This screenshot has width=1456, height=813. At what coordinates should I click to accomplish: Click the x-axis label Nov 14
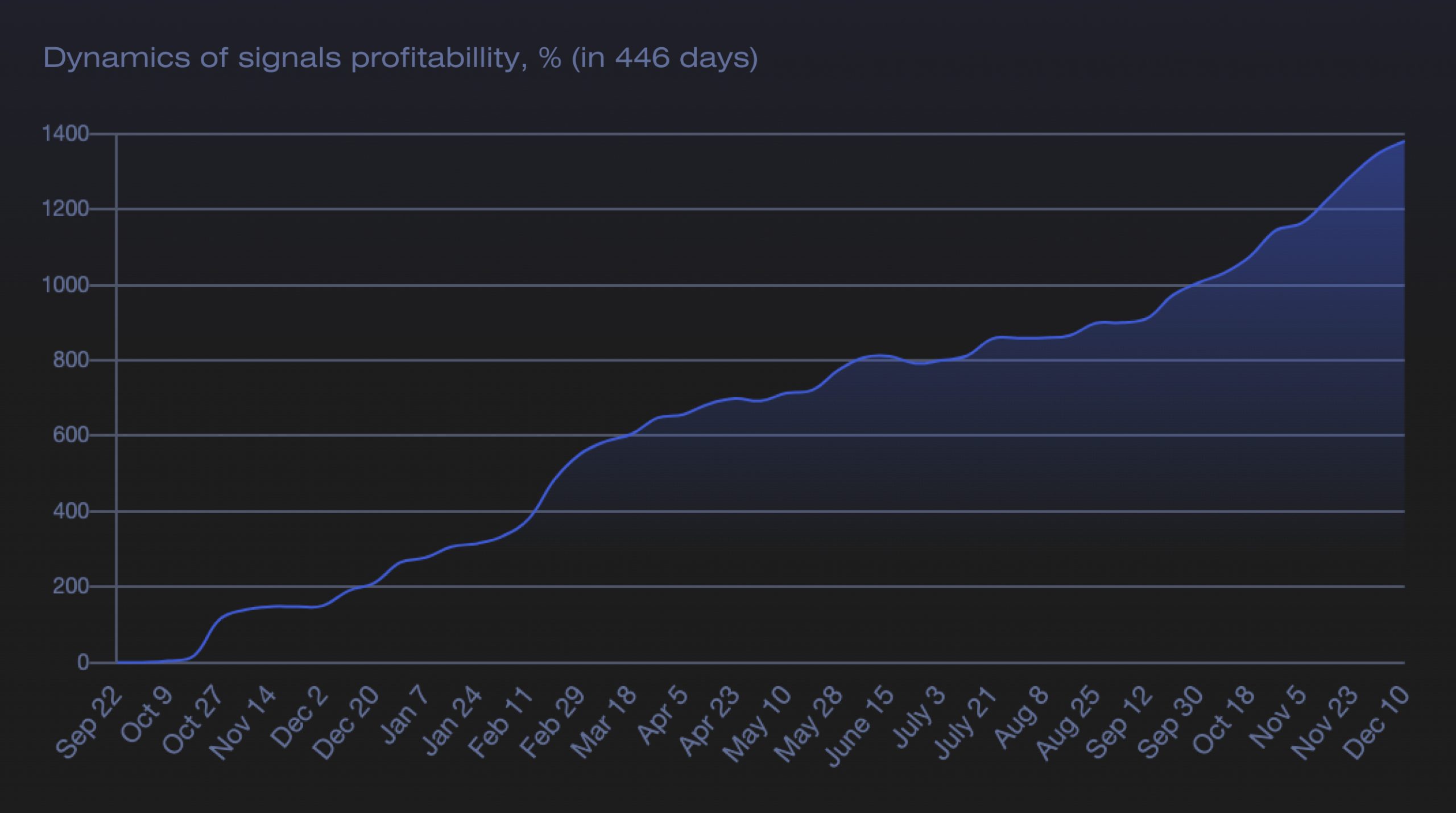[x=243, y=723]
